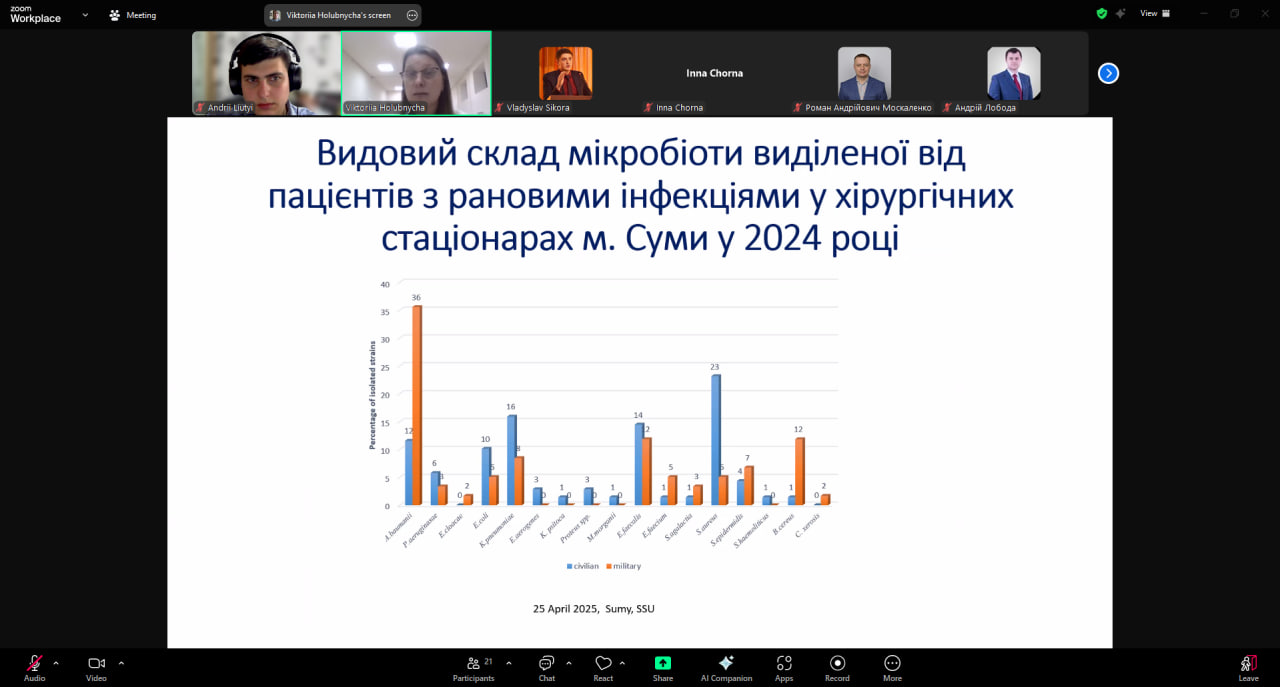Click the Zoom Workplace logo

point(35,15)
